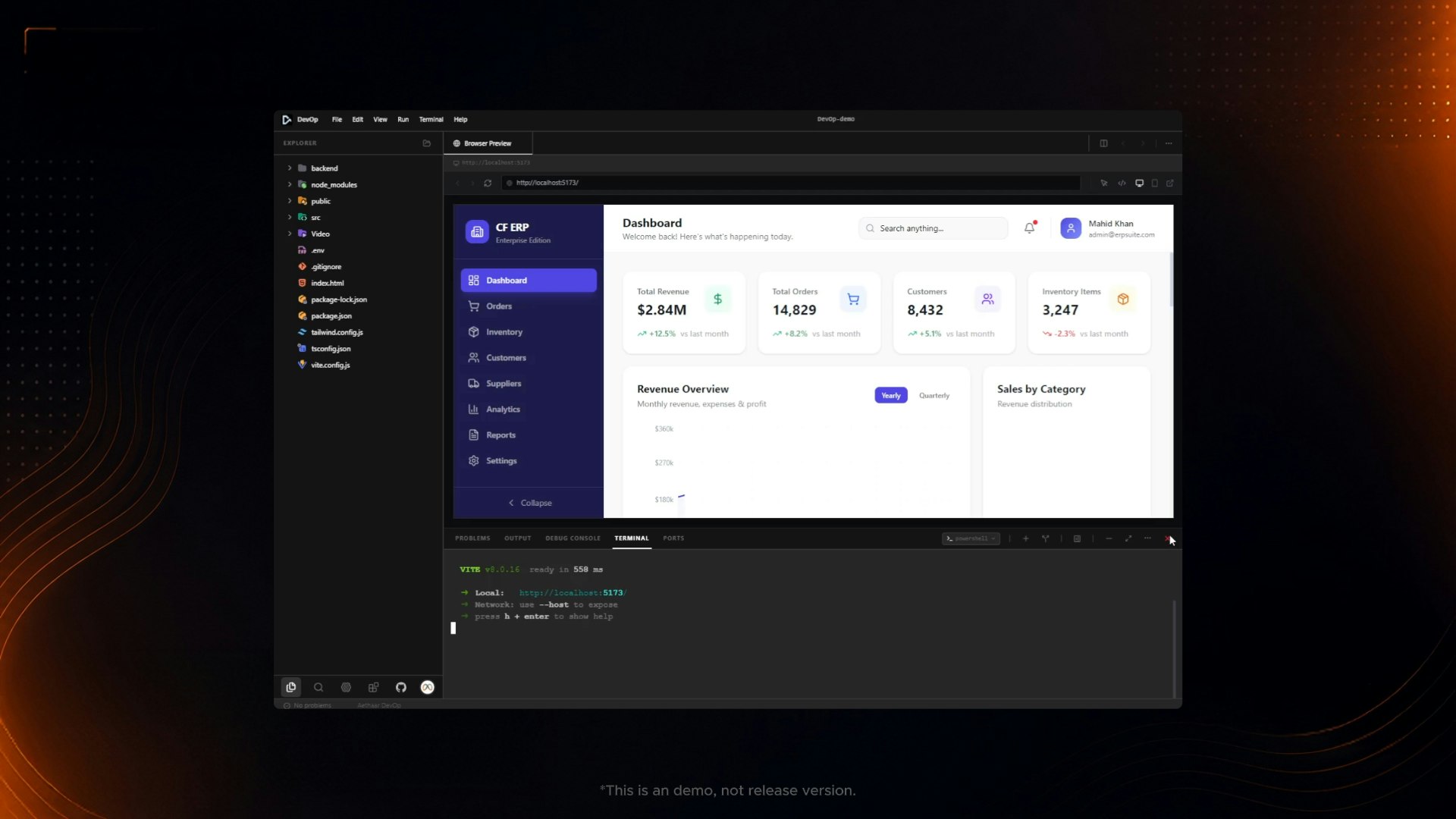The image size is (1456, 819).
Task: Open preview in external browser
Action: click(x=1170, y=183)
